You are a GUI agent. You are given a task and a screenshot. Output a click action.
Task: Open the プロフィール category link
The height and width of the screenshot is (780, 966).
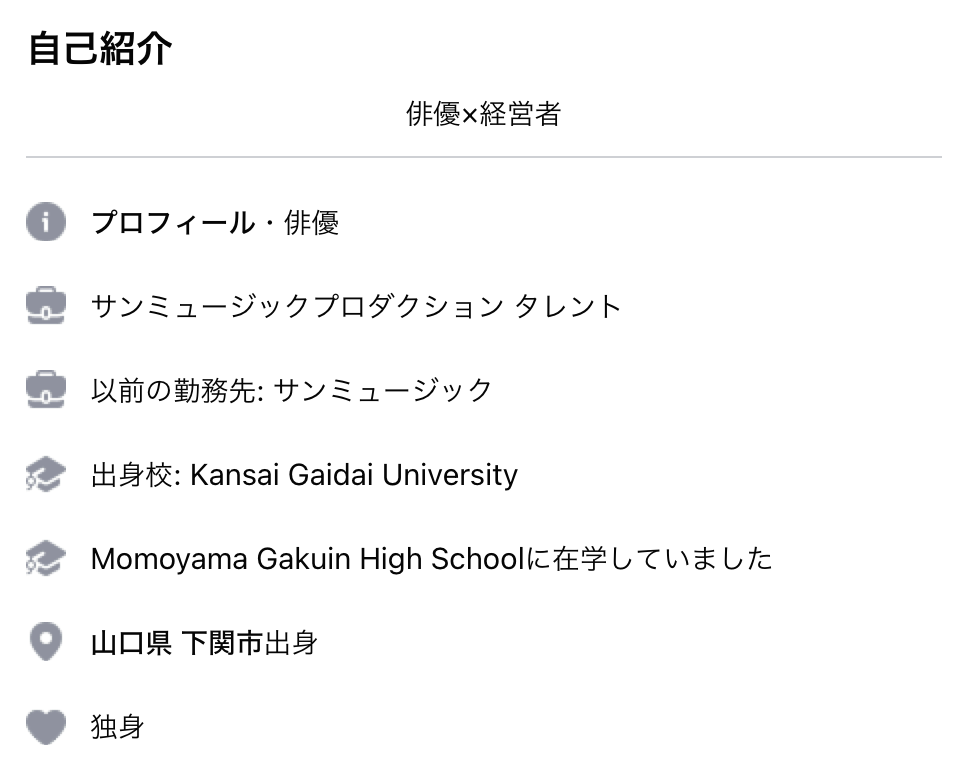tap(172, 222)
